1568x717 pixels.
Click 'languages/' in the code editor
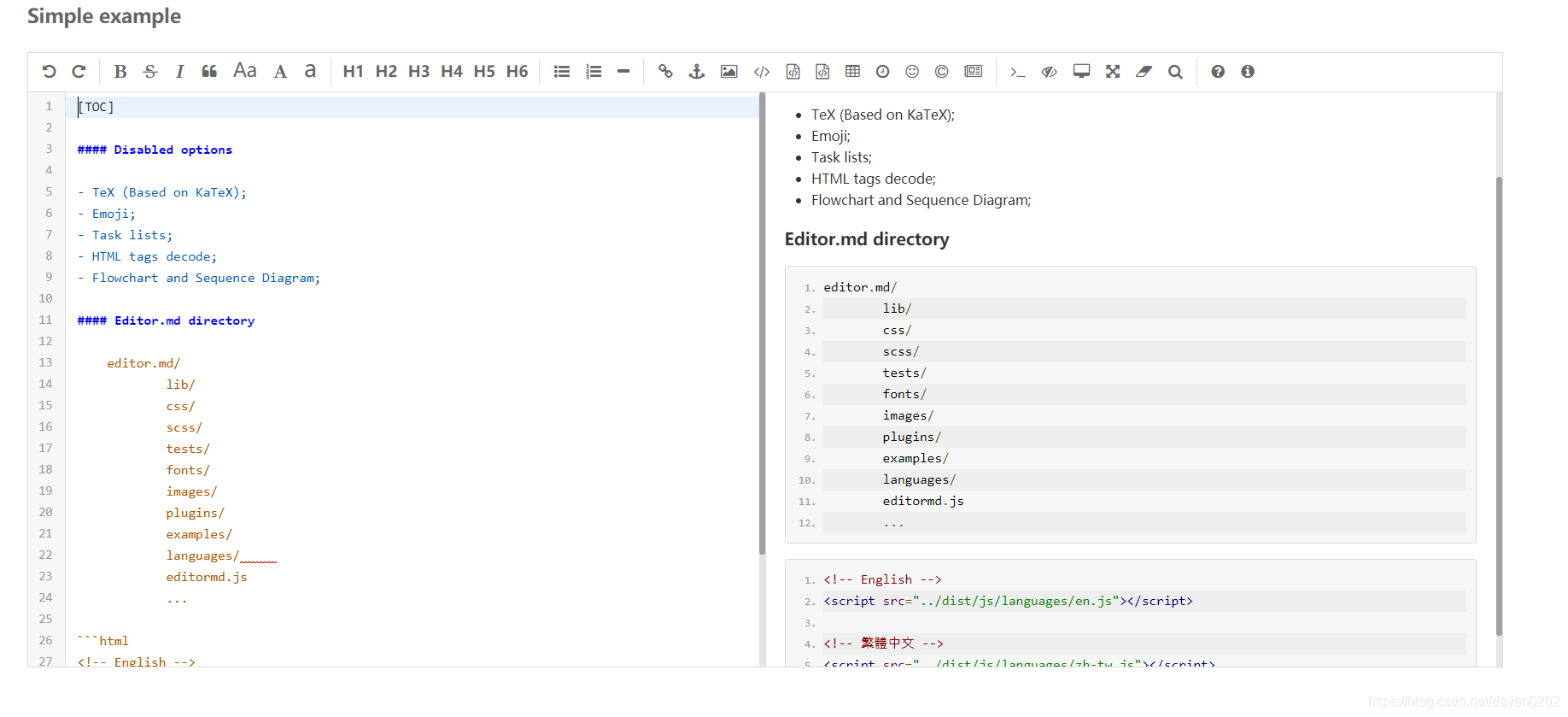[202, 555]
